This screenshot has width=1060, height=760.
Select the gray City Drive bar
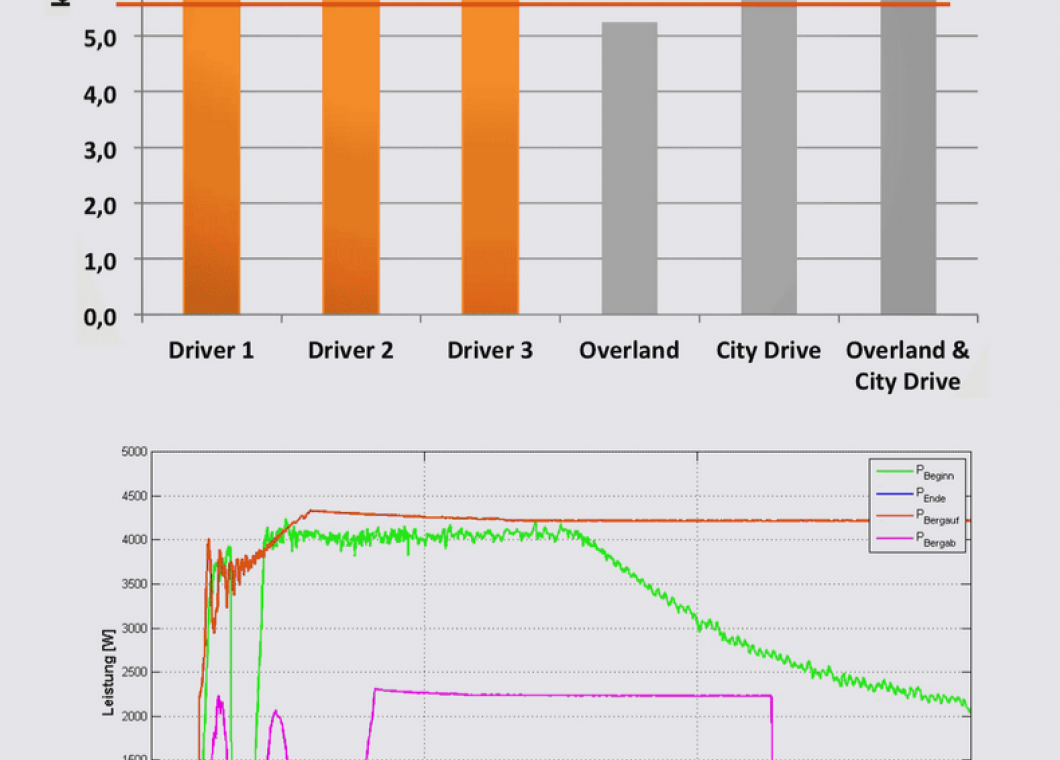[769, 157]
